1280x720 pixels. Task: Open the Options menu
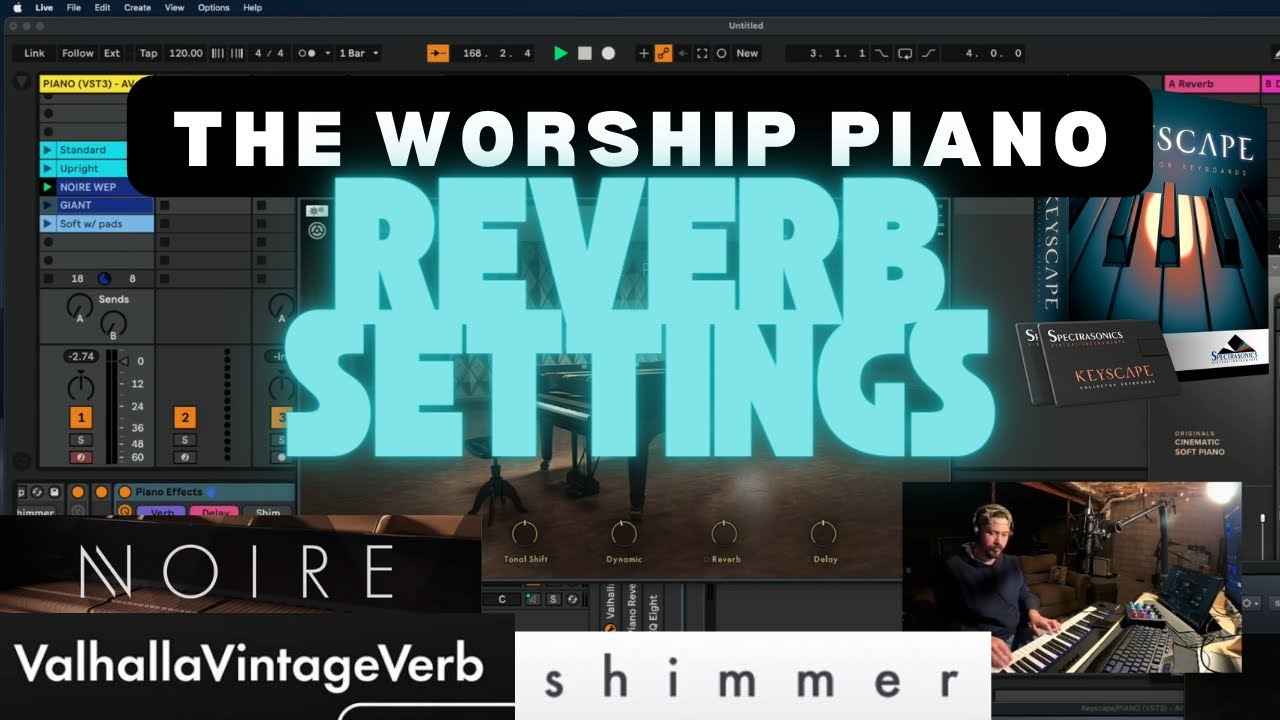[x=213, y=7]
